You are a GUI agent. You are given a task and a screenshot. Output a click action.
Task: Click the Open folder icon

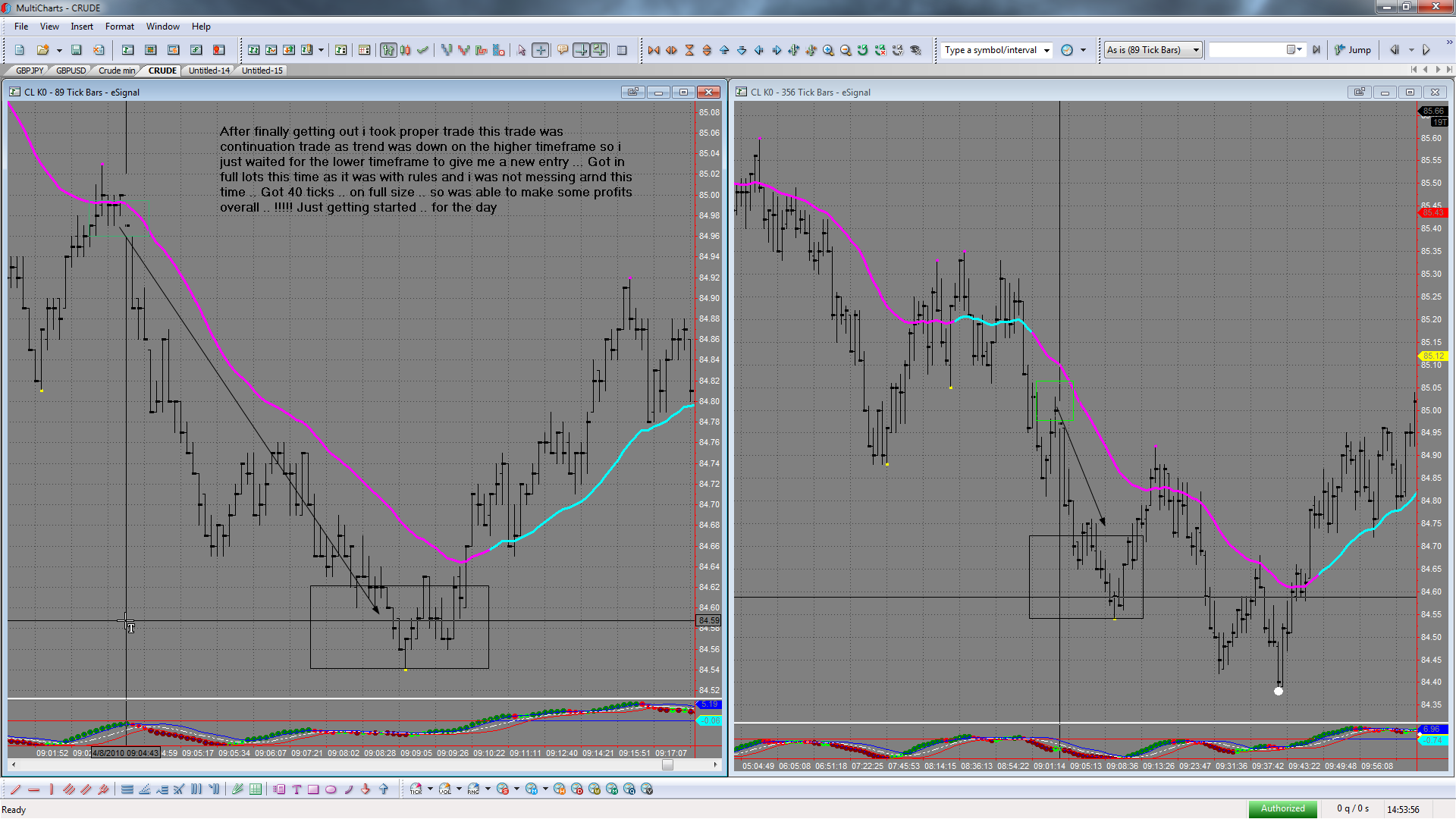pos(42,50)
